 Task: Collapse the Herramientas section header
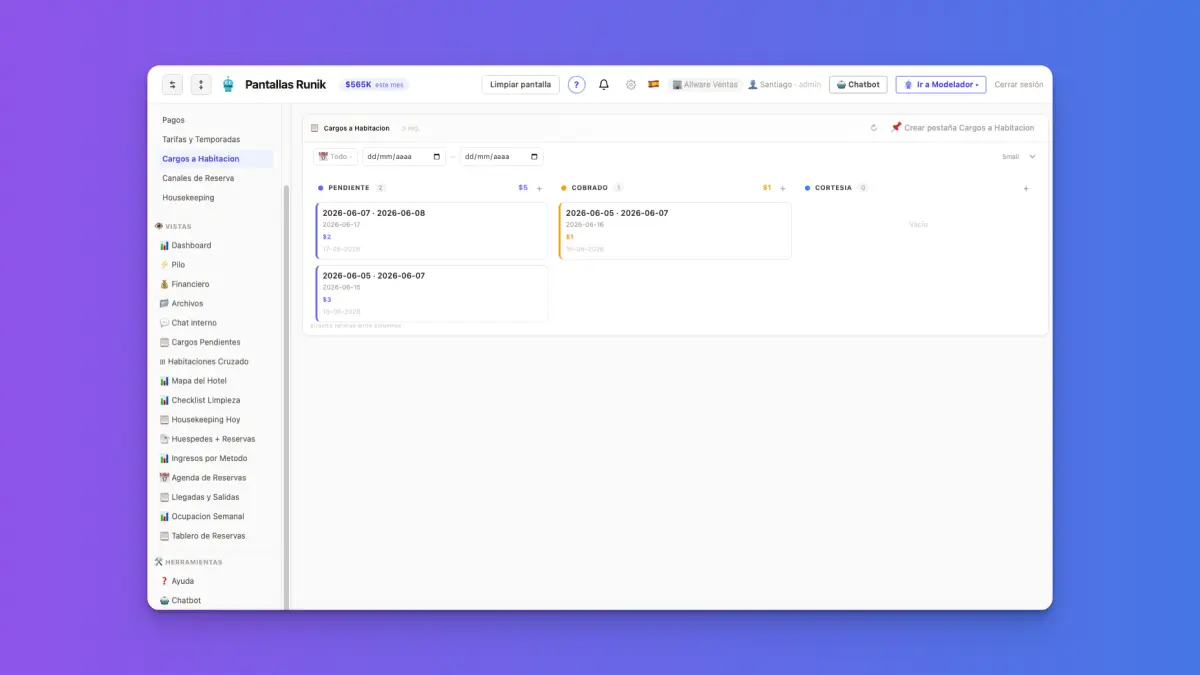click(x=189, y=562)
